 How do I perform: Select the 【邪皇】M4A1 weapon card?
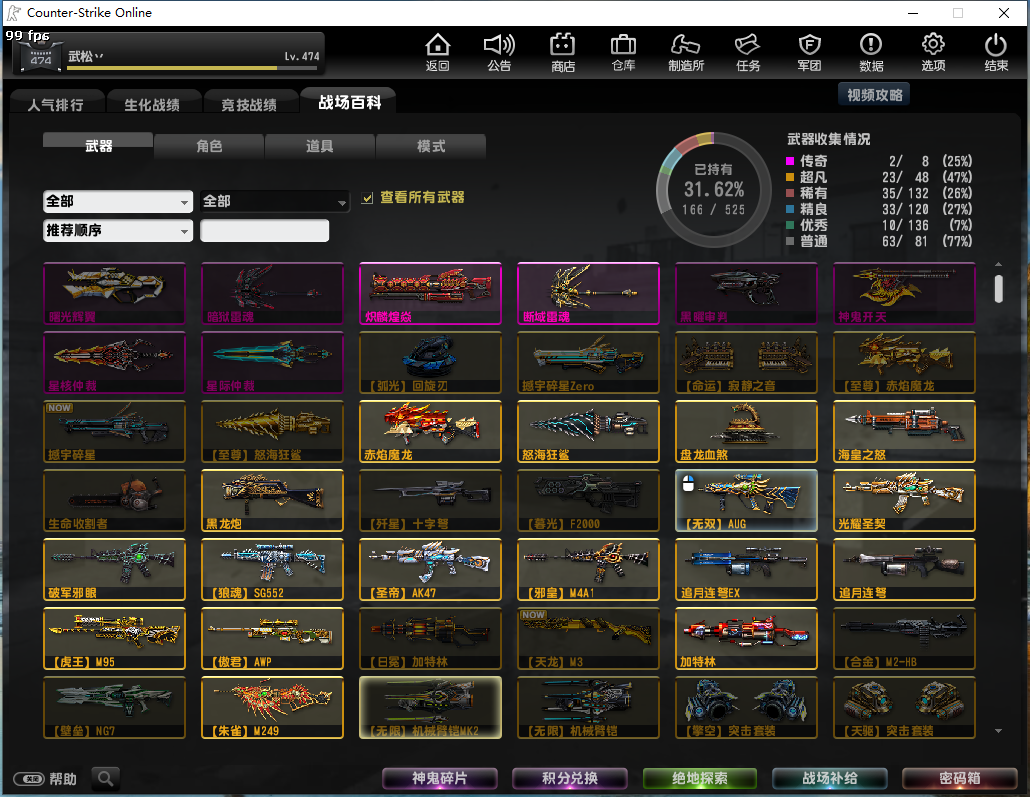pyautogui.click(x=589, y=570)
